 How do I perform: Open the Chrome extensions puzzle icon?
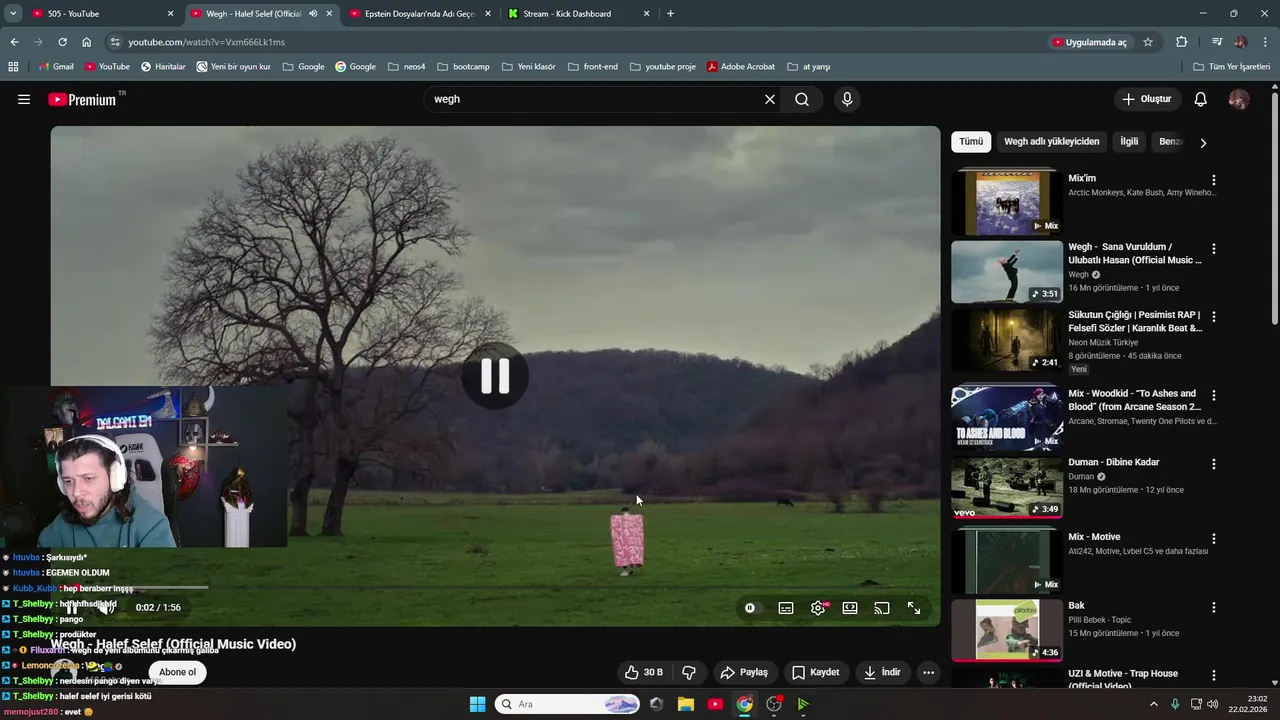pos(1182,42)
